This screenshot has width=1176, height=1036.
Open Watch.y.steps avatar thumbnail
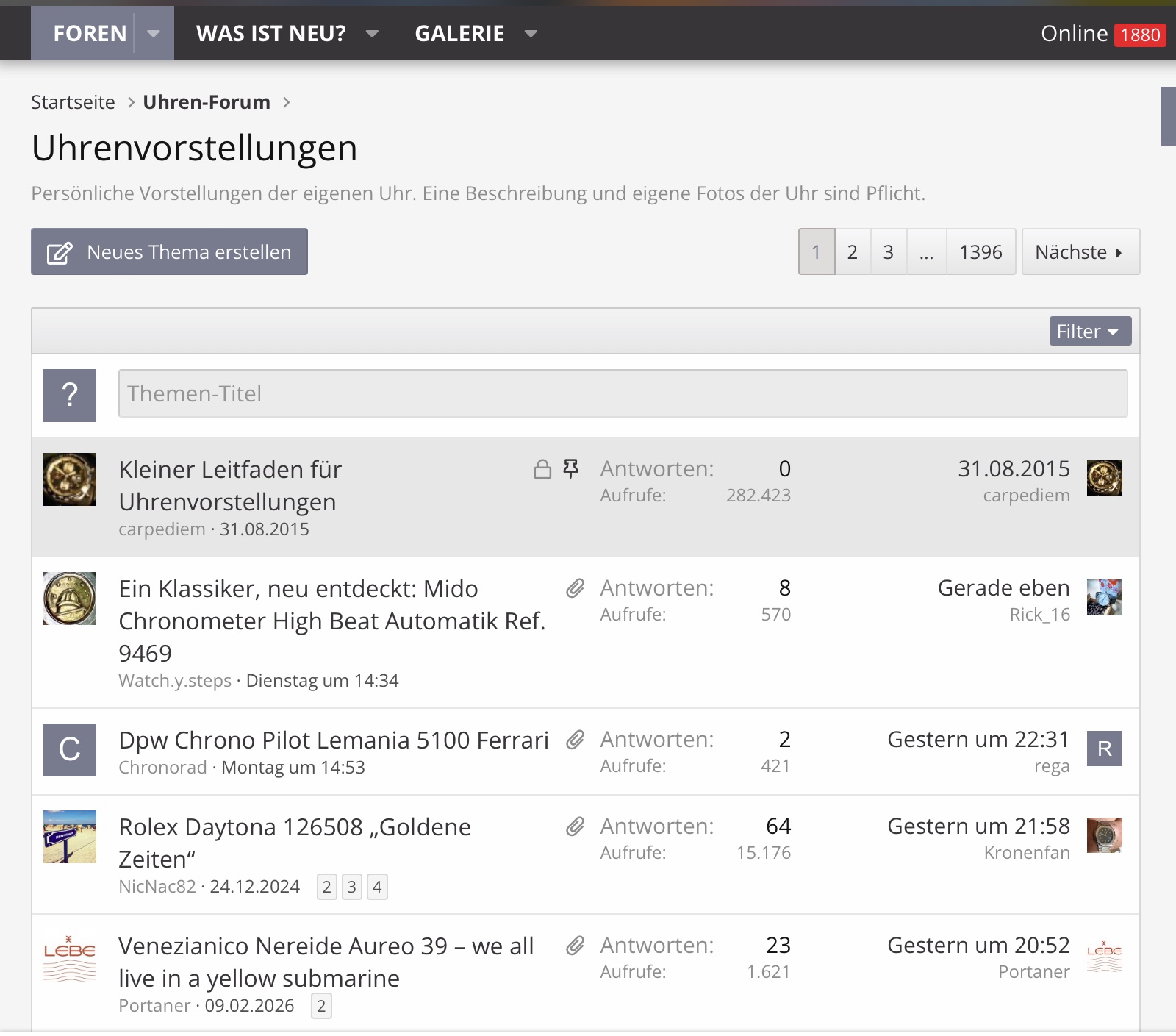pyautogui.click(x=70, y=599)
